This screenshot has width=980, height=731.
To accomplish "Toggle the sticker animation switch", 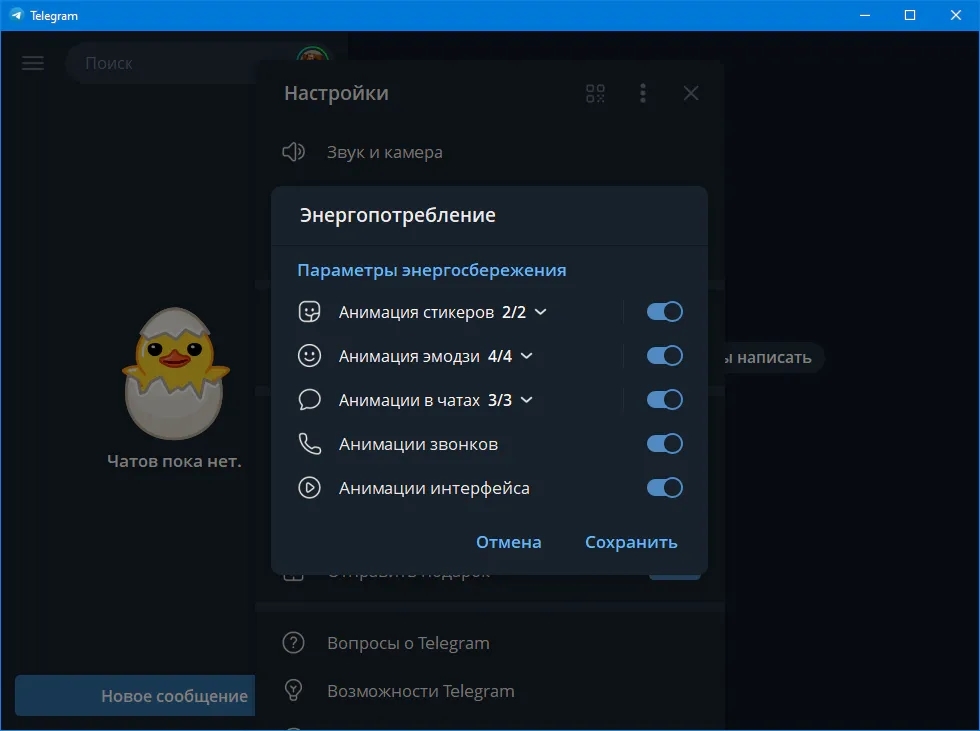I will [664, 312].
